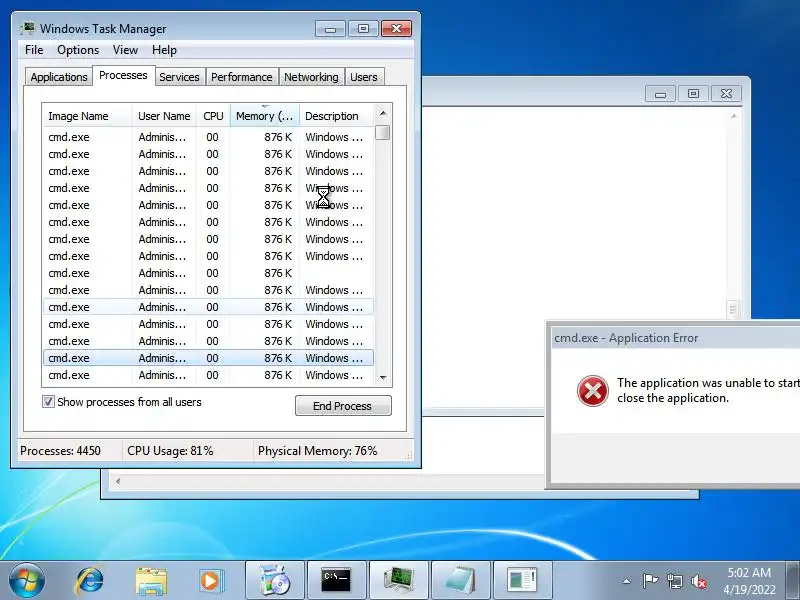This screenshot has height=600, width=800.
Task: Switch to the Applications tab
Action: (59, 77)
